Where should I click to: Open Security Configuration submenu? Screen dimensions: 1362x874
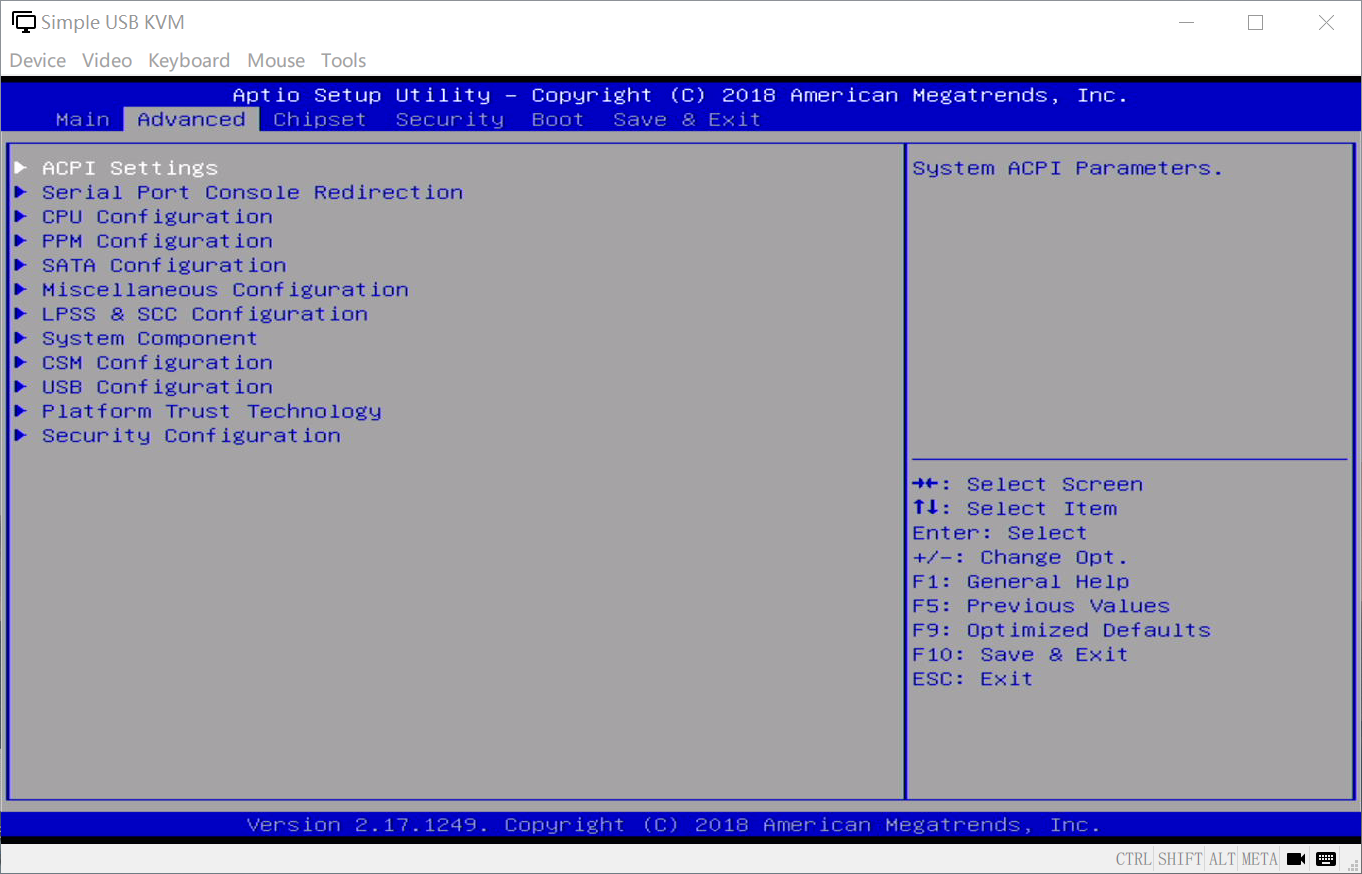coord(191,435)
